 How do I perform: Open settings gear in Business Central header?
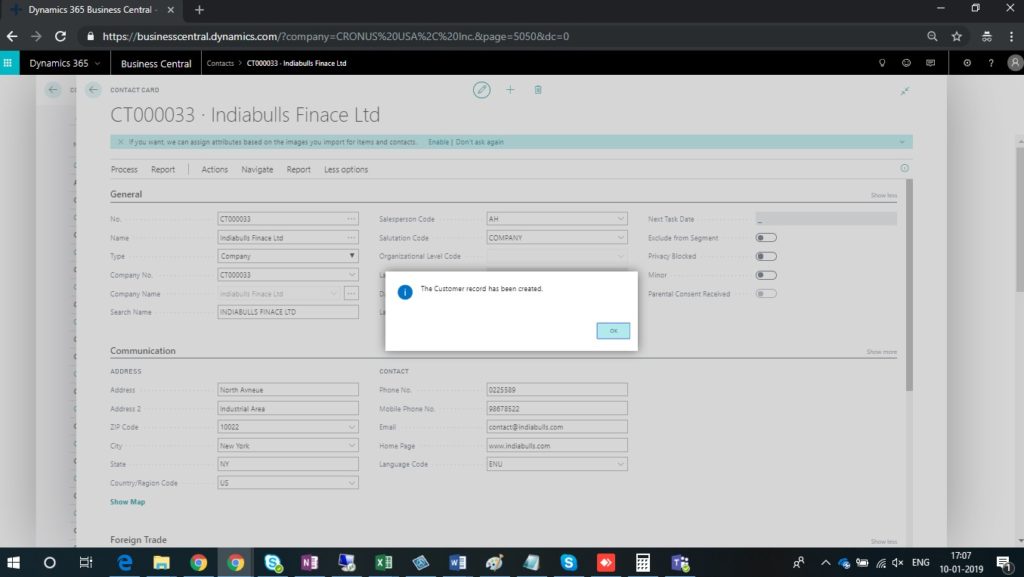click(x=967, y=63)
